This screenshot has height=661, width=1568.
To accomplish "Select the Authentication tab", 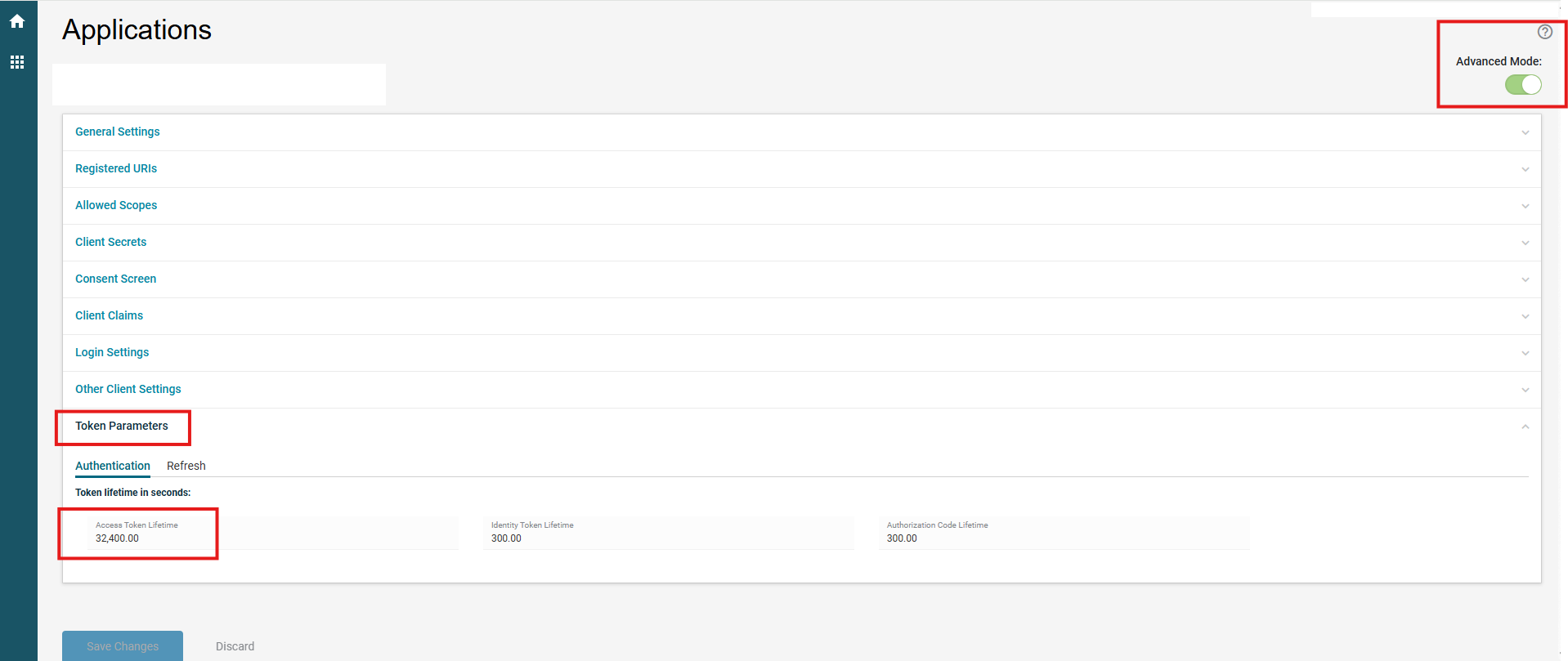I will click(113, 466).
